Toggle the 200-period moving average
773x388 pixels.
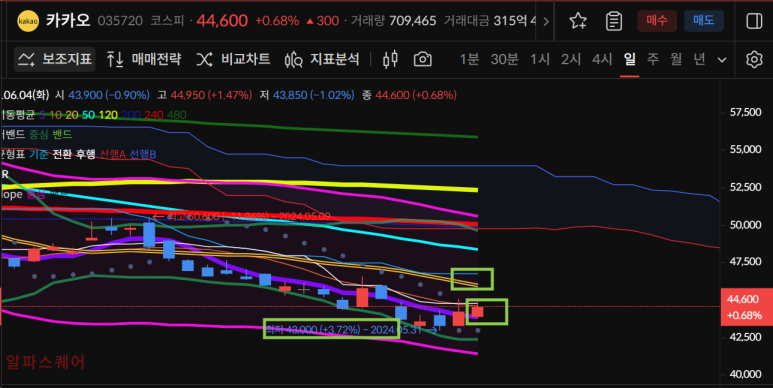click(131, 115)
